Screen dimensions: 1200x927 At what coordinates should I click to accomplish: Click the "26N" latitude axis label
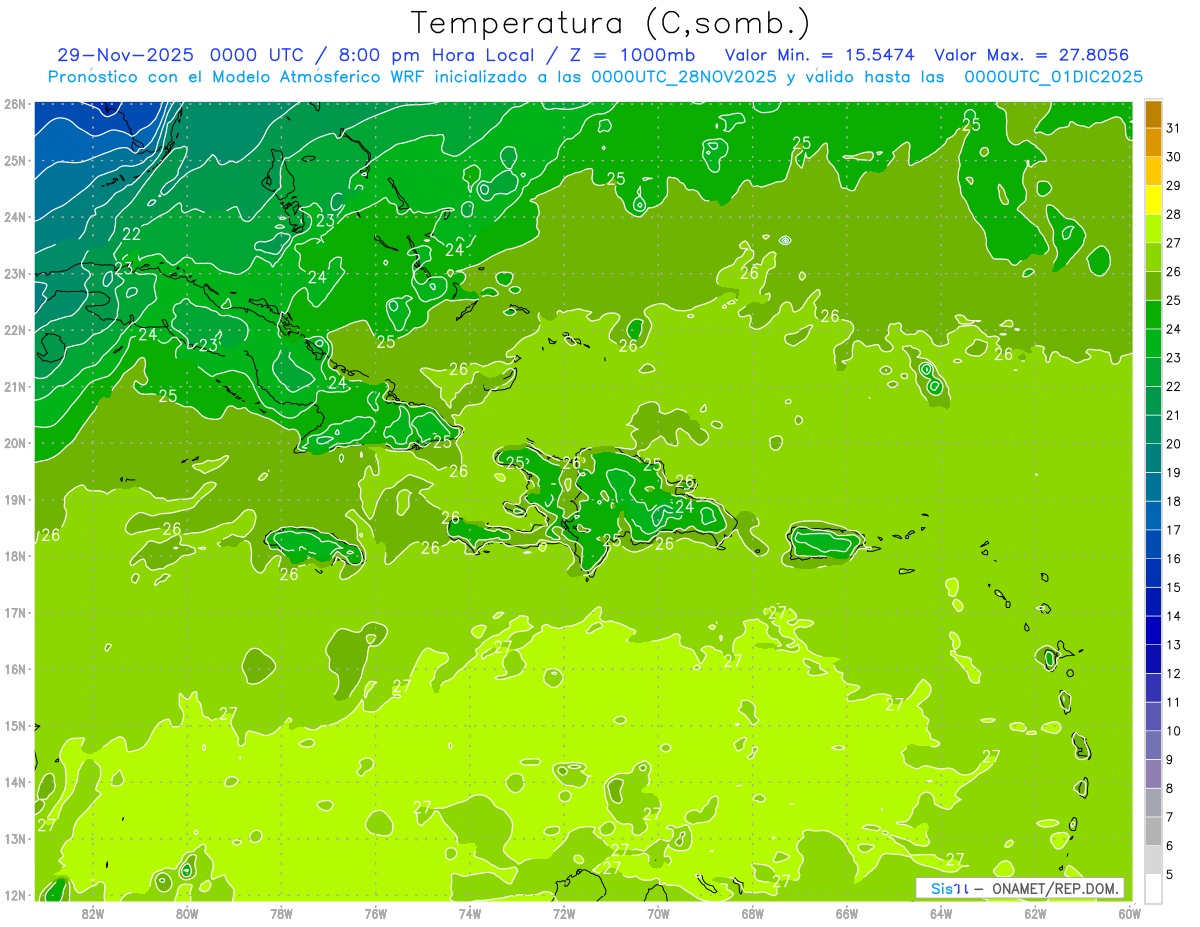(14, 103)
